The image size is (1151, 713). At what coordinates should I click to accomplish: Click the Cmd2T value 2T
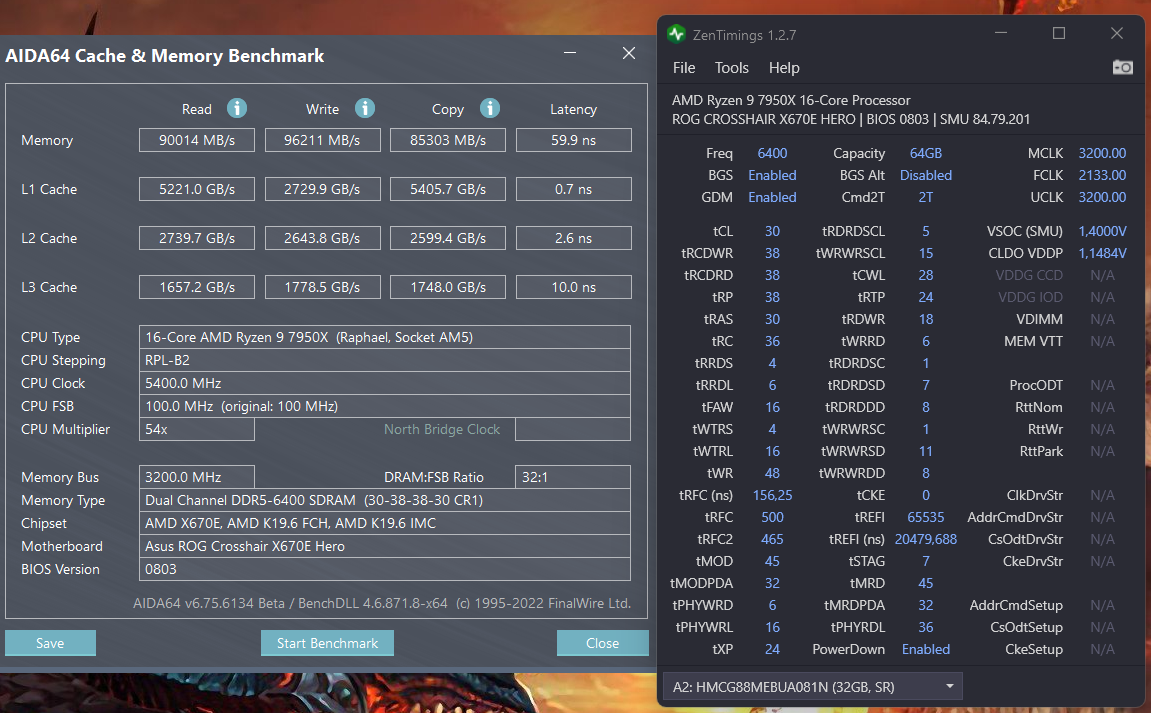point(926,197)
